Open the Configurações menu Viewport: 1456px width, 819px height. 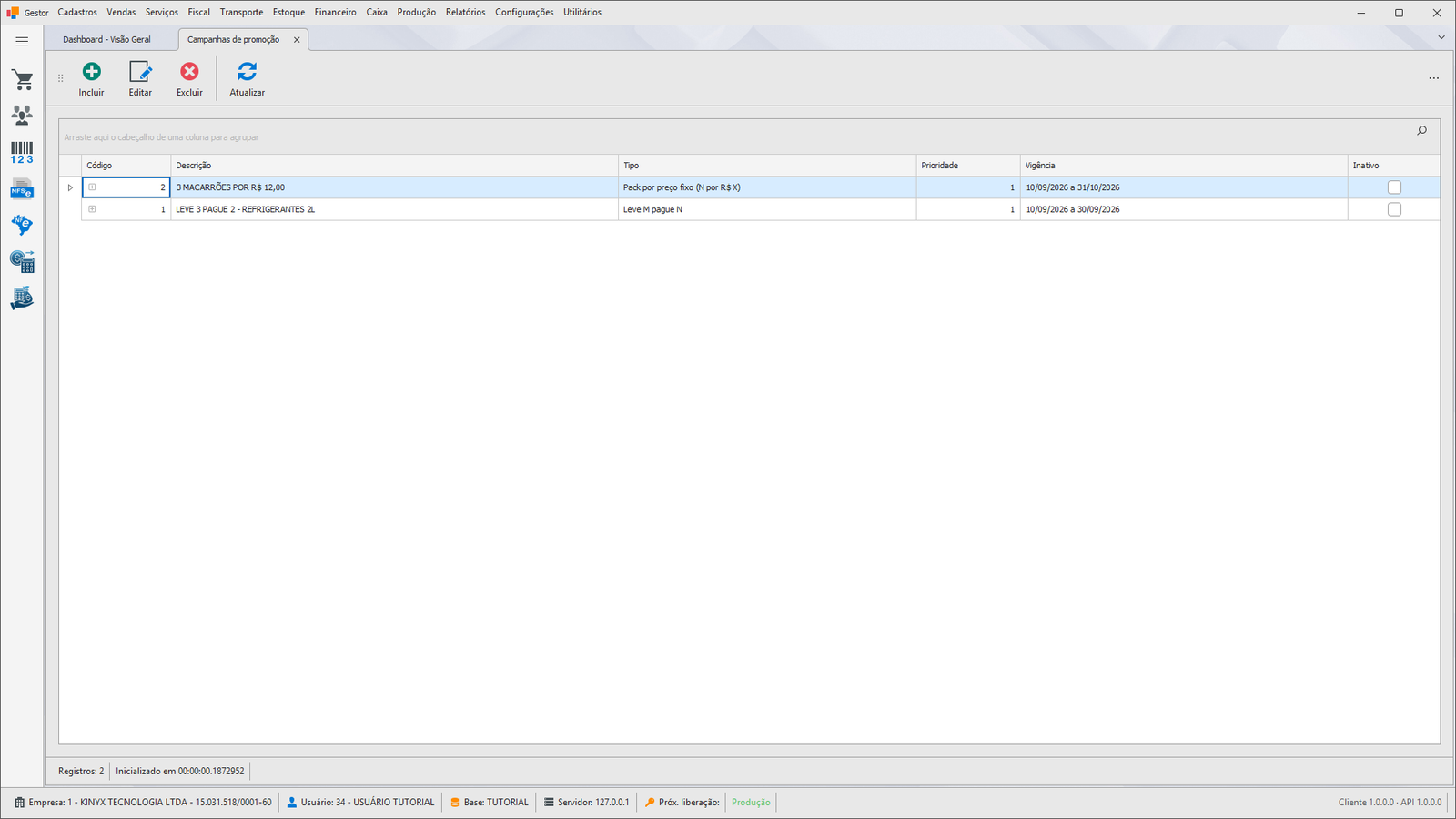(524, 12)
